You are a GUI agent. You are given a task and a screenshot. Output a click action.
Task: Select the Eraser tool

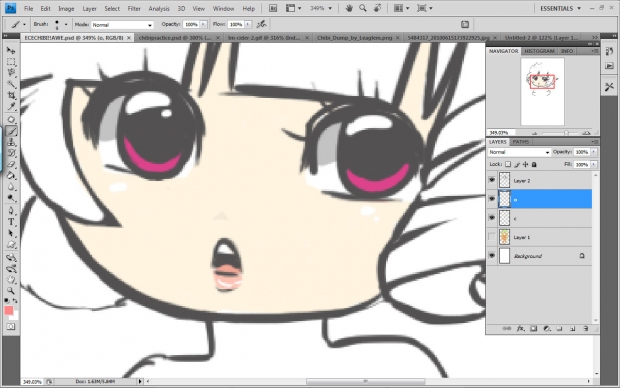[x=11, y=164]
